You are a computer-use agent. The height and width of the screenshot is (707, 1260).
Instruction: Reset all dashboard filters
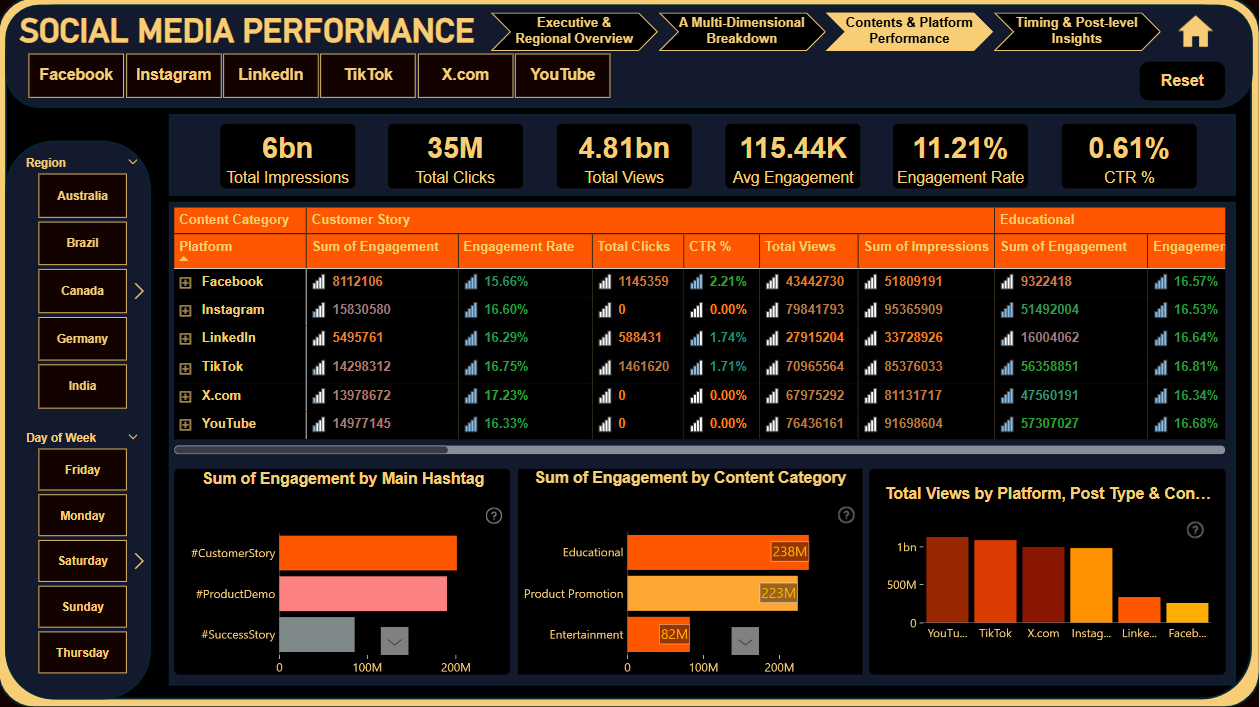pyautogui.click(x=1182, y=81)
